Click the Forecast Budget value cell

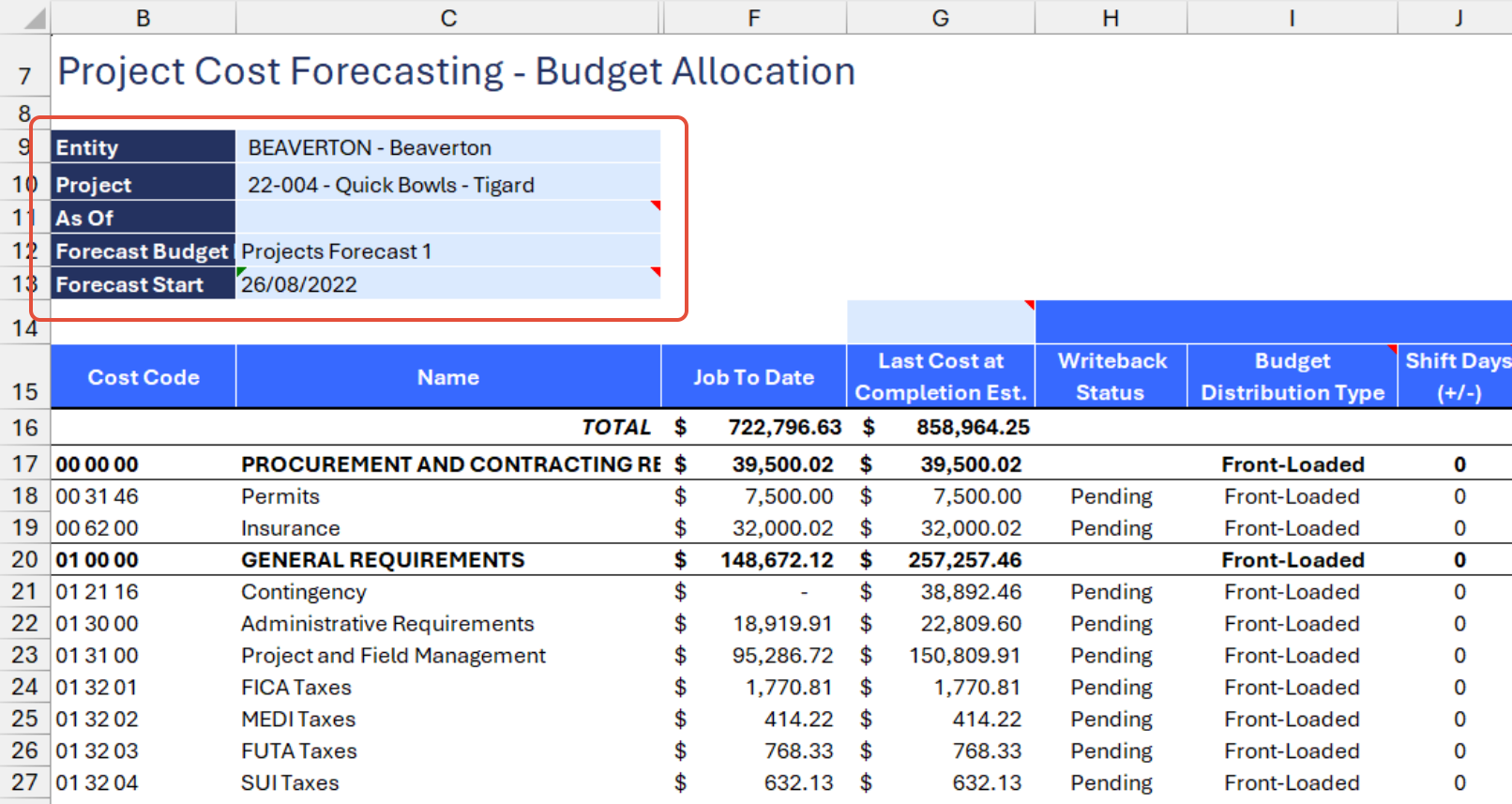(x=447, y=251)
